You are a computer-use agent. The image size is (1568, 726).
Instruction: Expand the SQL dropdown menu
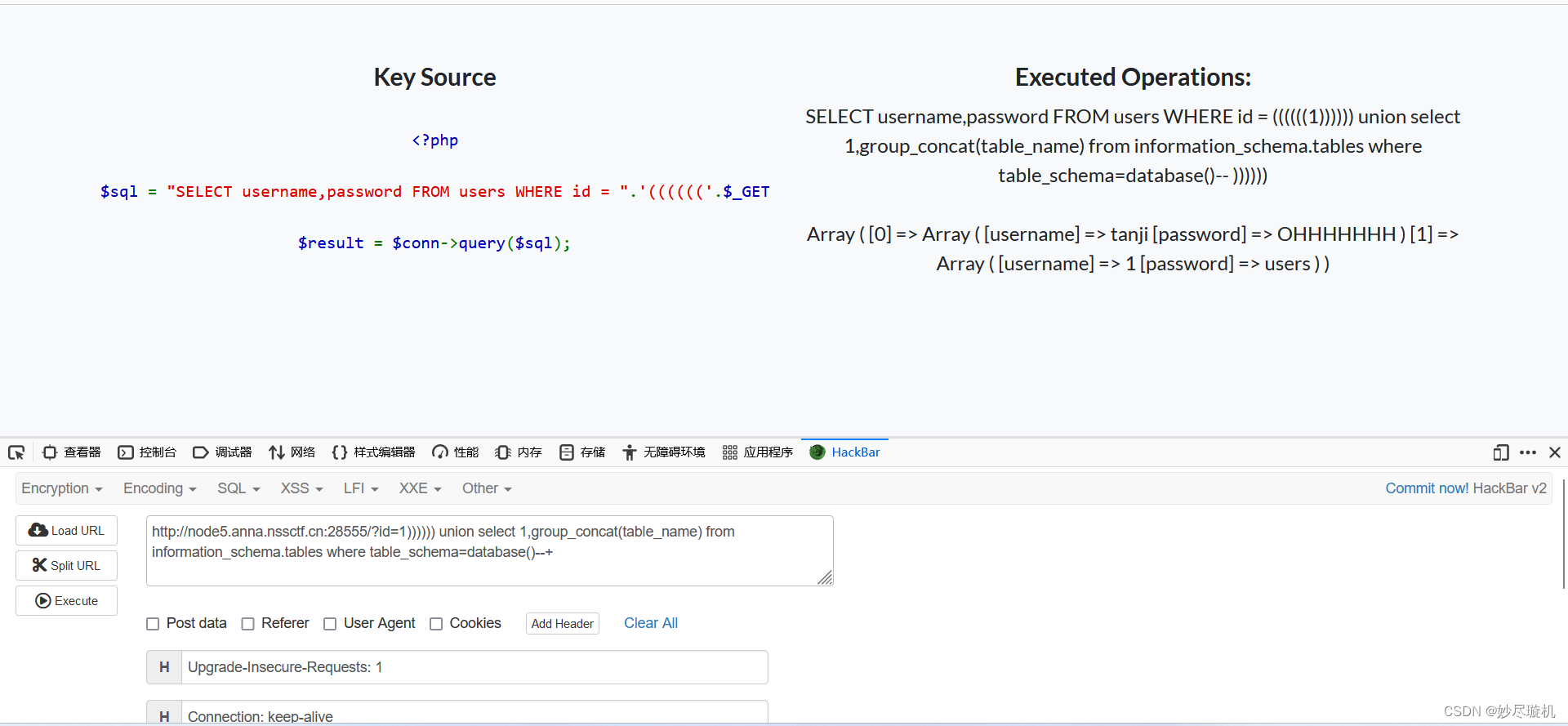(238, 488)
